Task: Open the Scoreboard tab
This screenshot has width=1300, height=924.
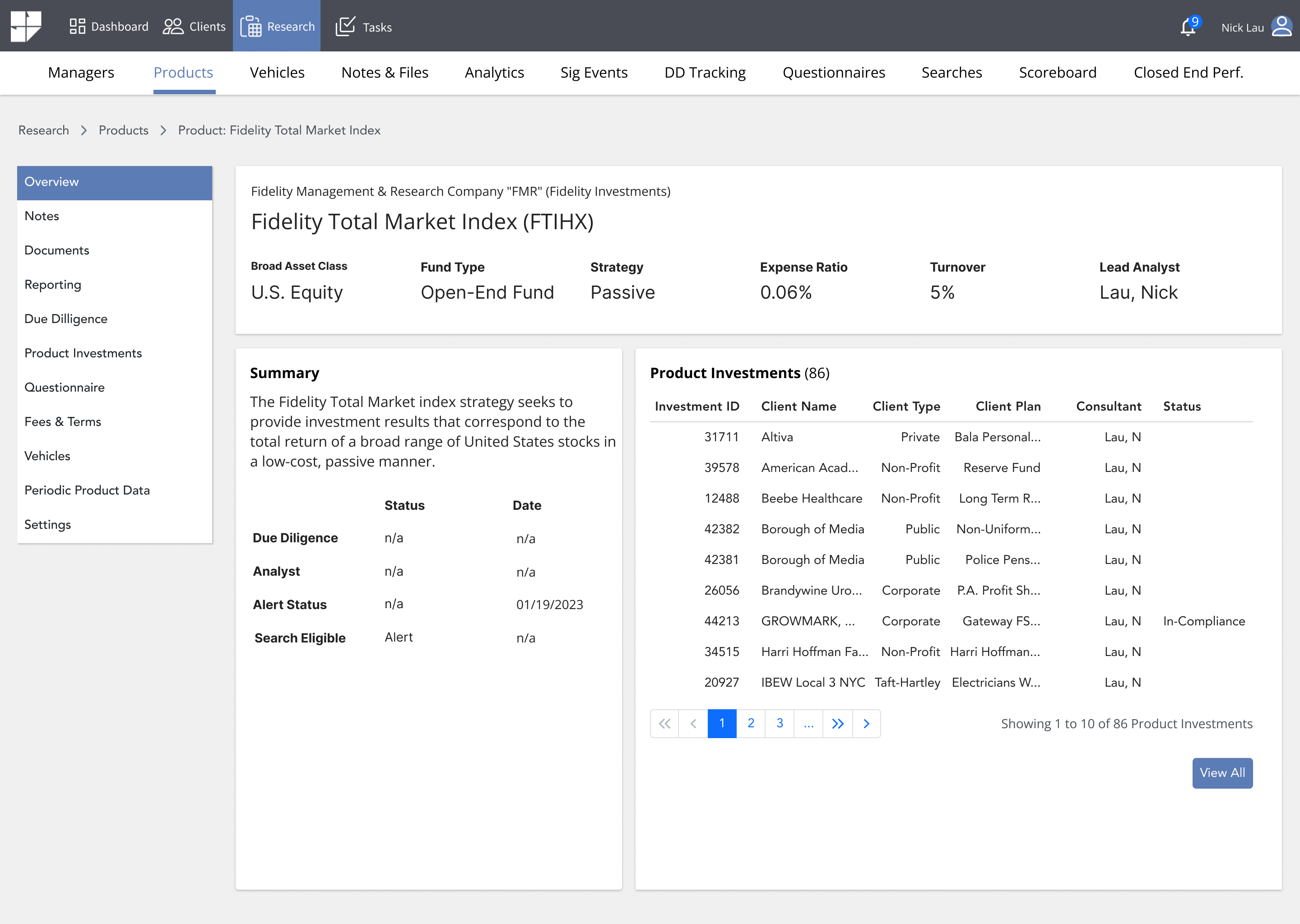Action: [x=1058, y=72]
